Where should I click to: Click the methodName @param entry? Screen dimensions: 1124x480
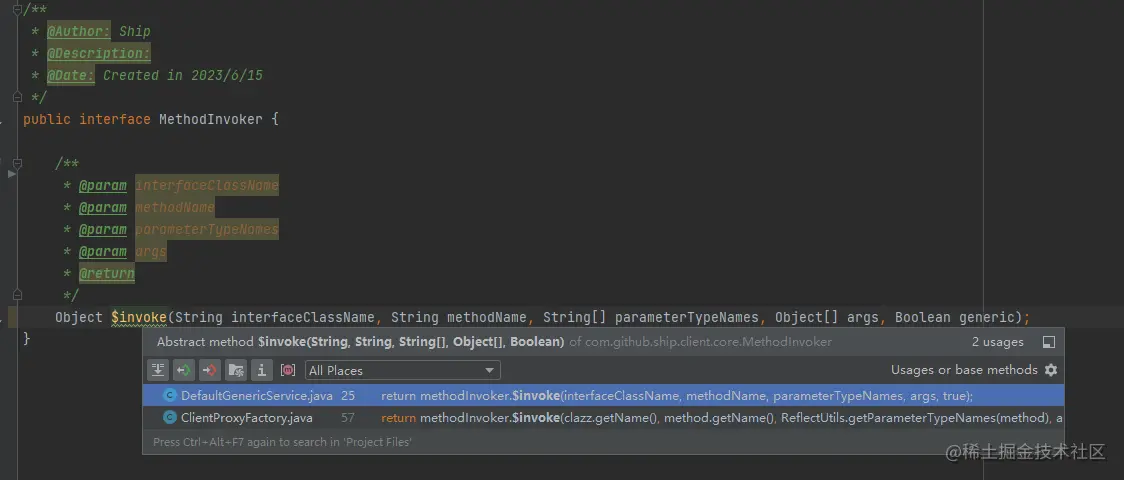tap(174, 208)
